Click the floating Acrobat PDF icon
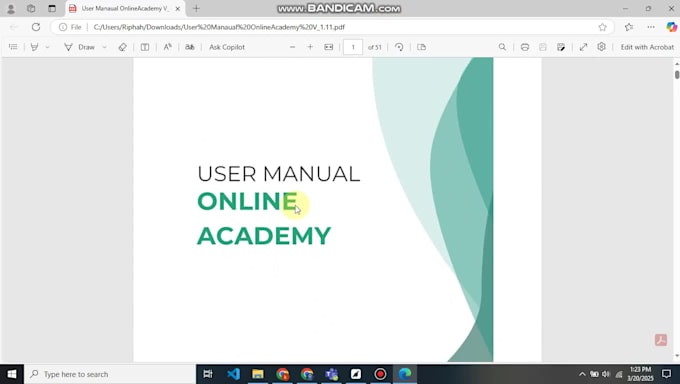The image size is (680, 384). click(661, 340)
